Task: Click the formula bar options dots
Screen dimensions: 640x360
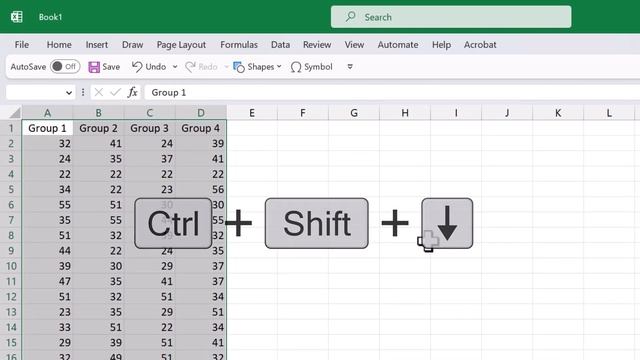Action: [x=83, y=92]
